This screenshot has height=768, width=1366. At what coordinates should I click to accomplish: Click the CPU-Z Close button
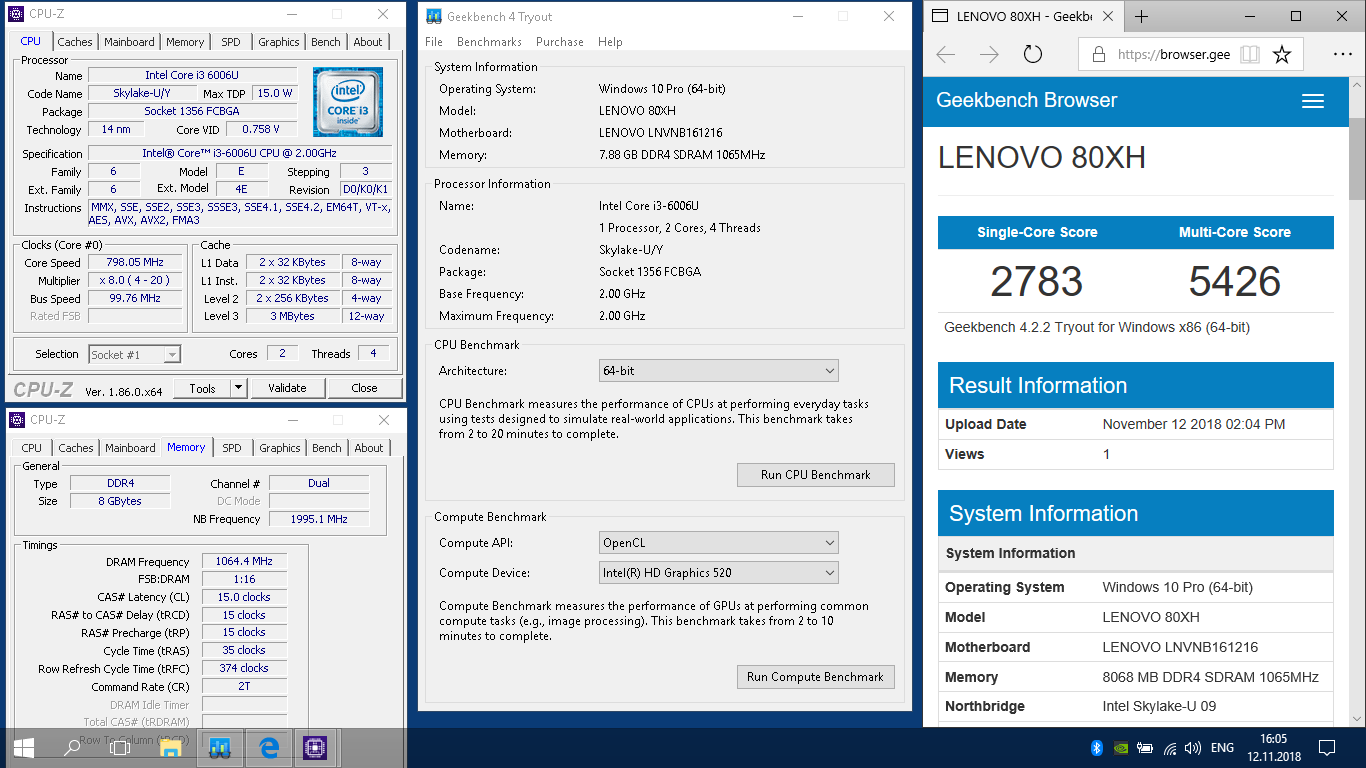pyautogui.click(x=364, y=388)
